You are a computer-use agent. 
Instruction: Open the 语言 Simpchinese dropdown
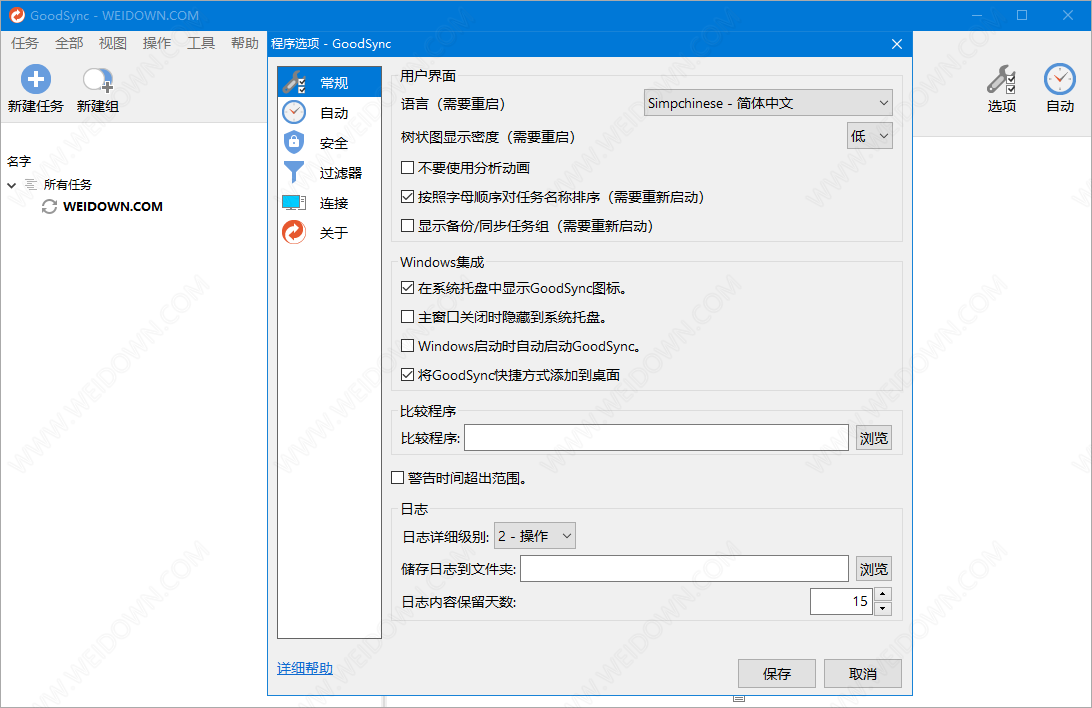[767, 103]
